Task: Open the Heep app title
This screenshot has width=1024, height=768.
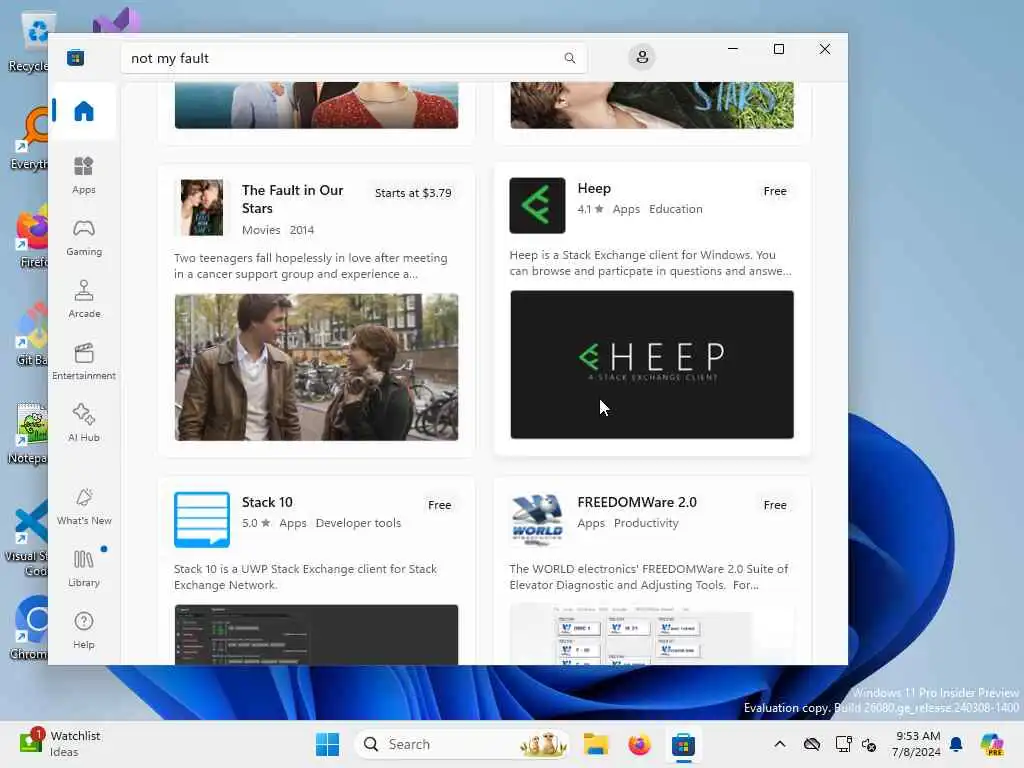Action: (594, 188)
